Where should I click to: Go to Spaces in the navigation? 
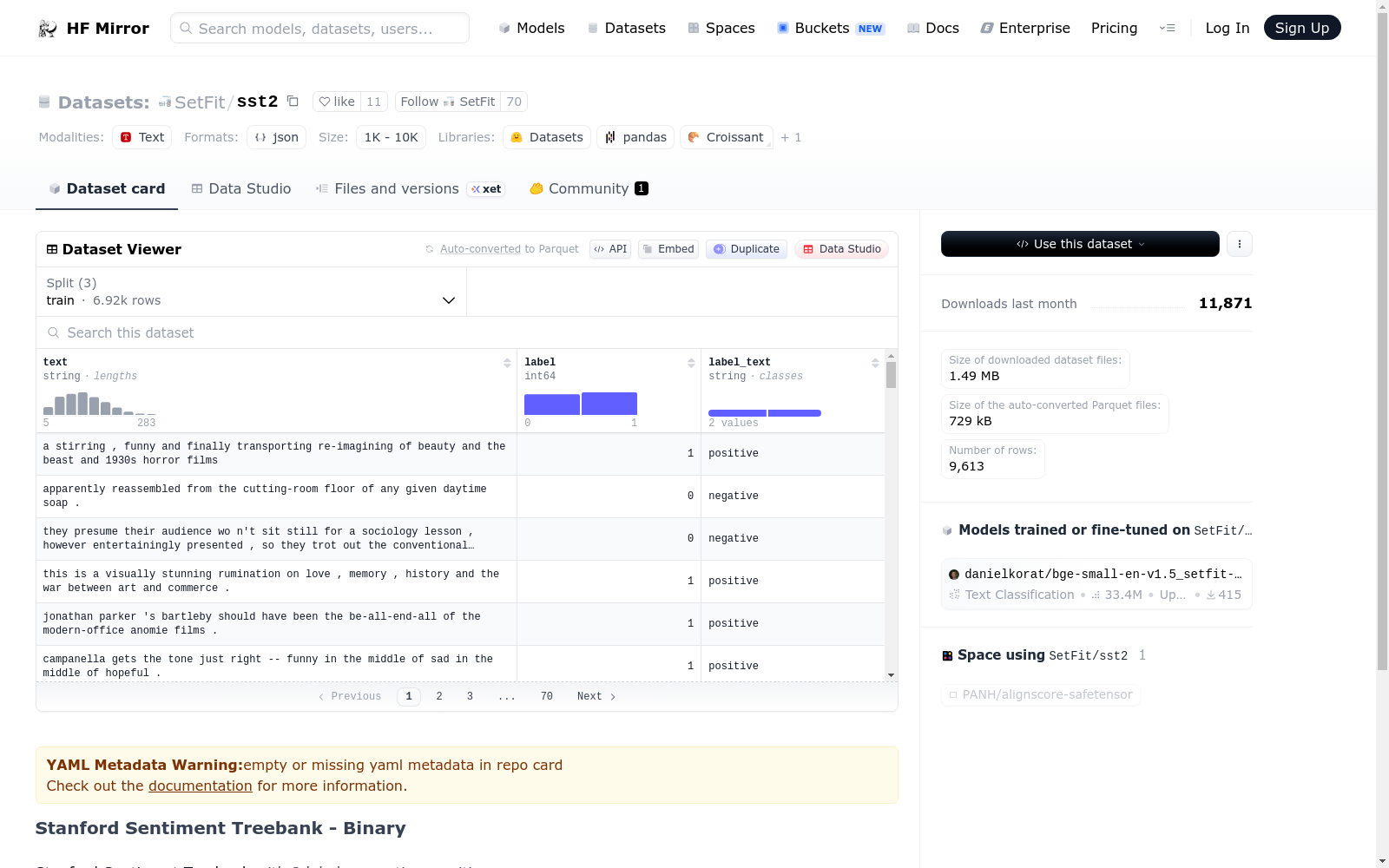pyautogui.click(x=721, y=28)
